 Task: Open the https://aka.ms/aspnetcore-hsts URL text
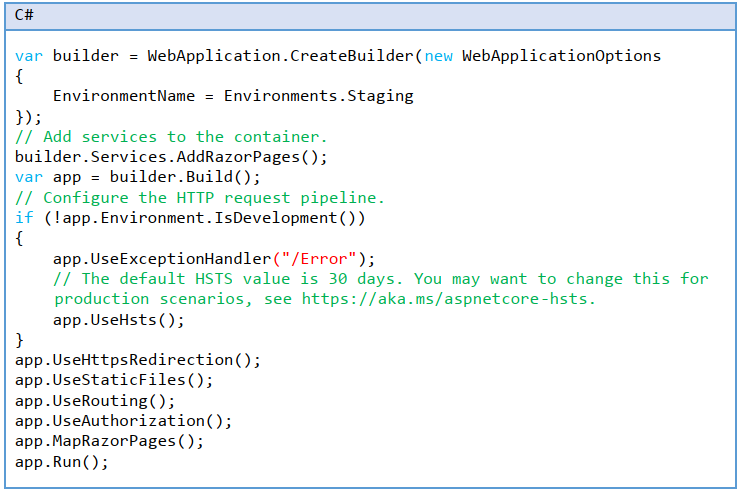coord(444,299)
